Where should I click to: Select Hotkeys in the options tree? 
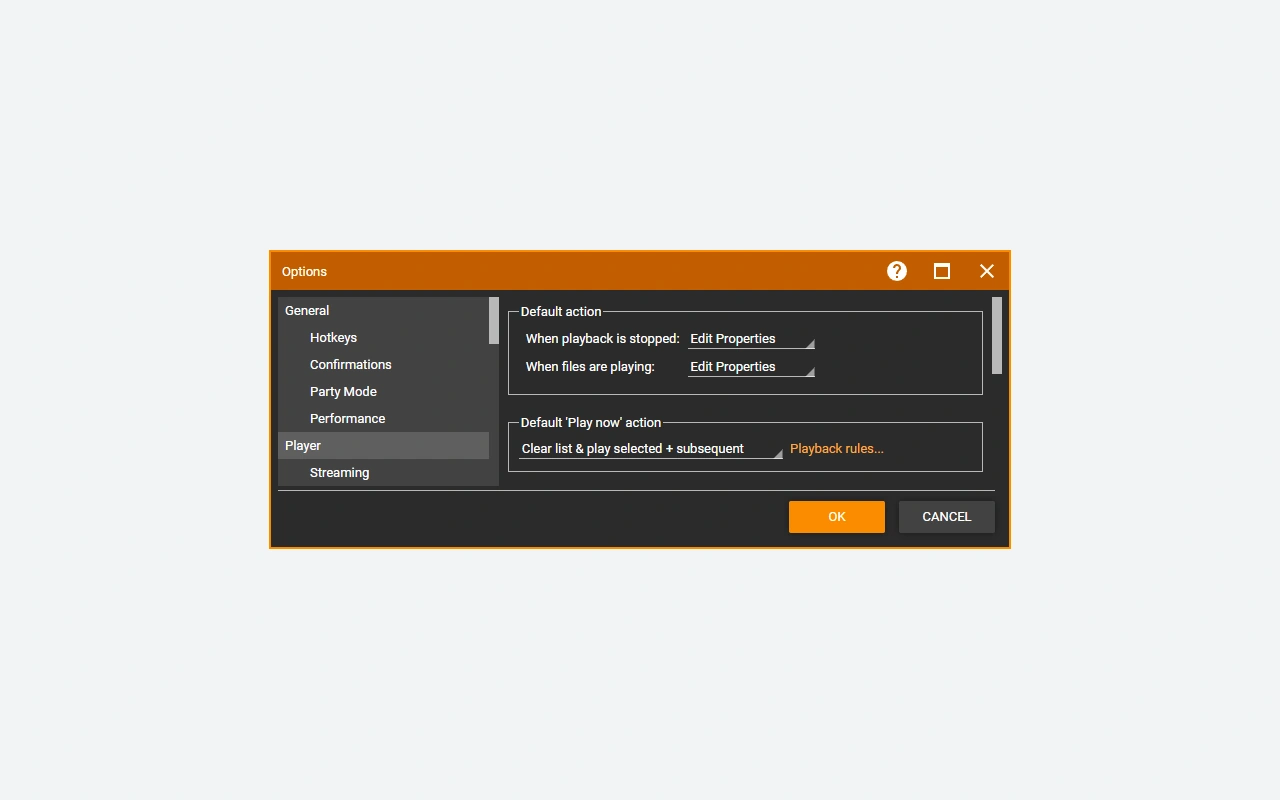[383, 338]
